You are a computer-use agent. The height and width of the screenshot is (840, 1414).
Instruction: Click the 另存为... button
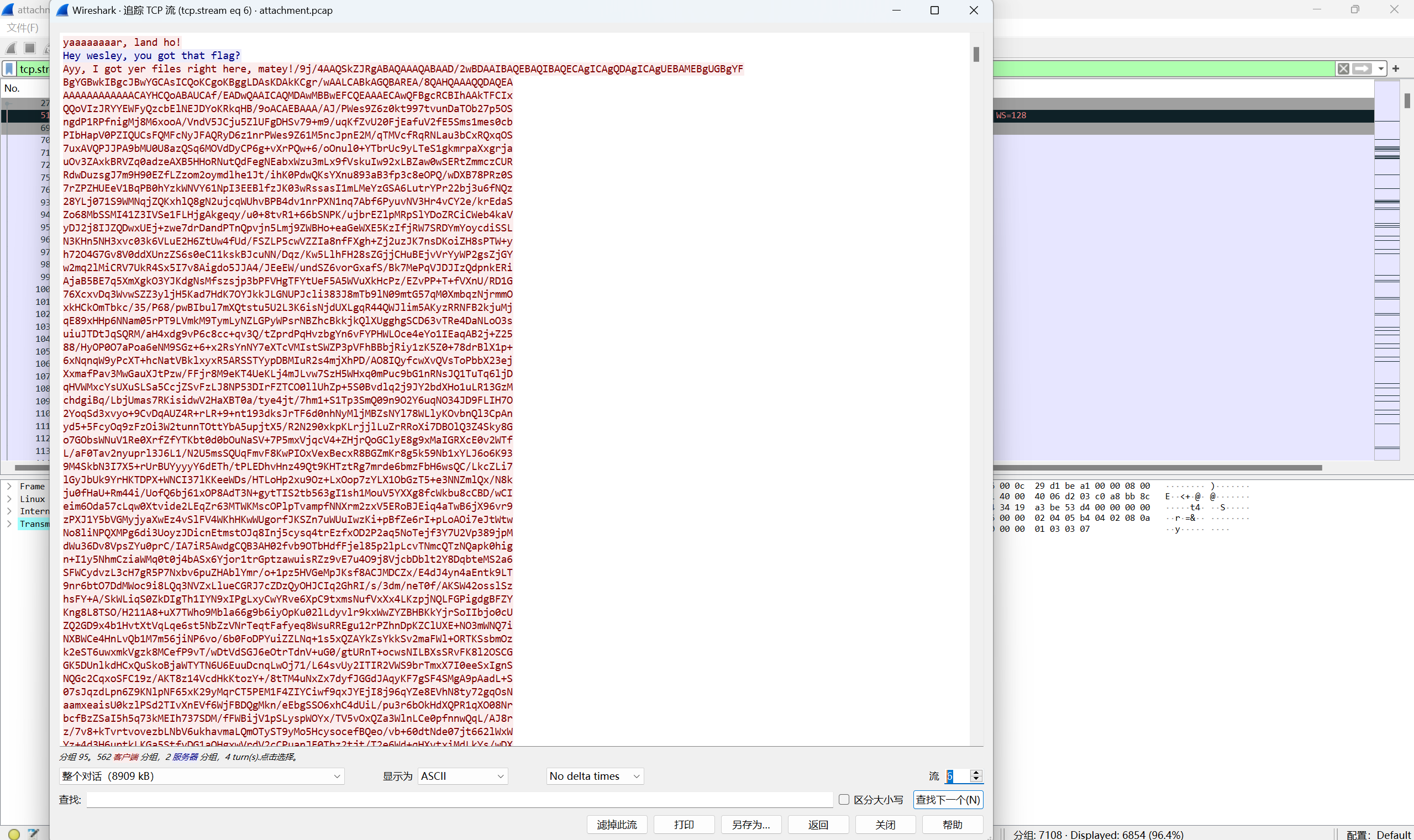(x=751, y=824)
